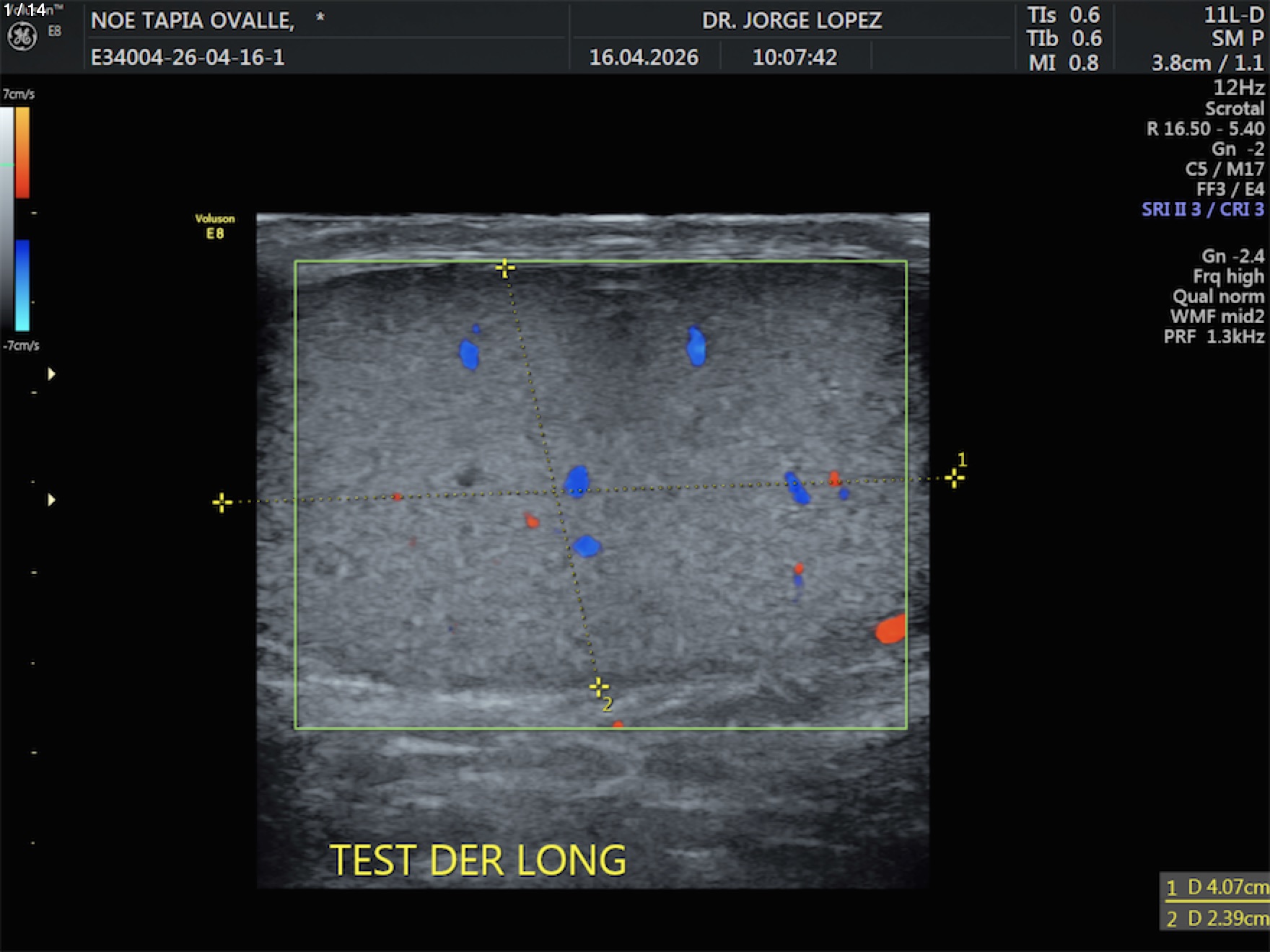Click the lower focal zone arrow marker
Viewport: 1270px width, 952px height.
(x=51, y=500)
